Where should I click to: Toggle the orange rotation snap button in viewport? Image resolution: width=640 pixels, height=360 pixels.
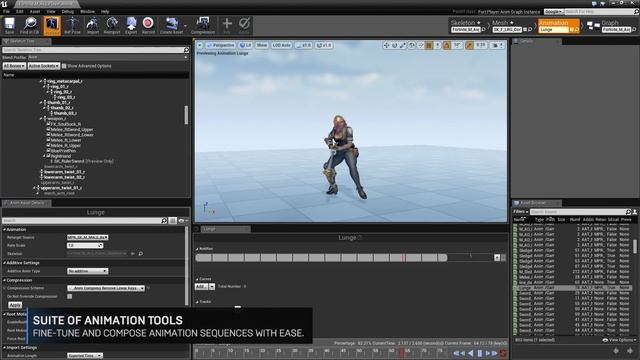(x=447, y=45)
